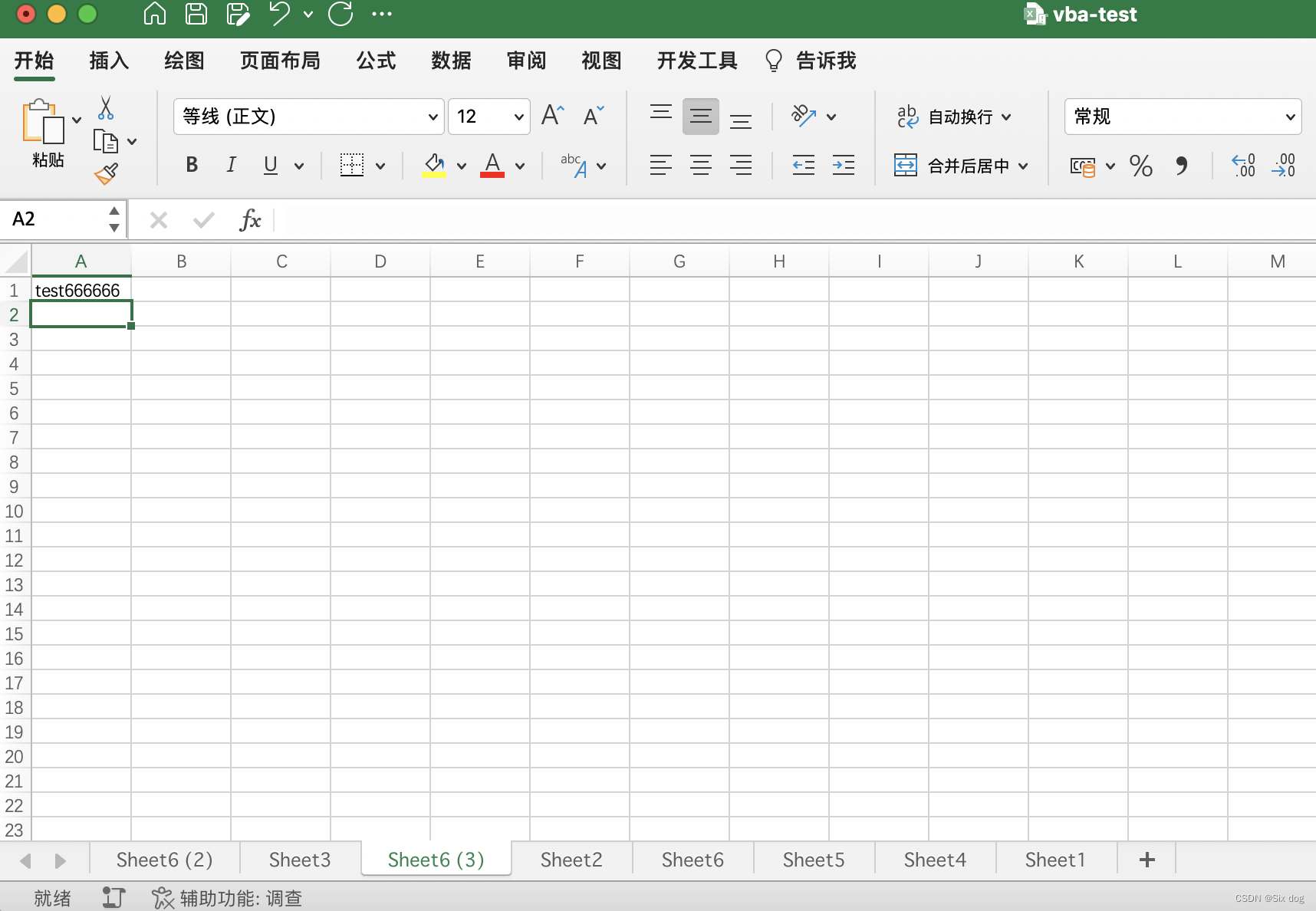
Task: Click the Home icon in title bar
Action: coord(155,14)
